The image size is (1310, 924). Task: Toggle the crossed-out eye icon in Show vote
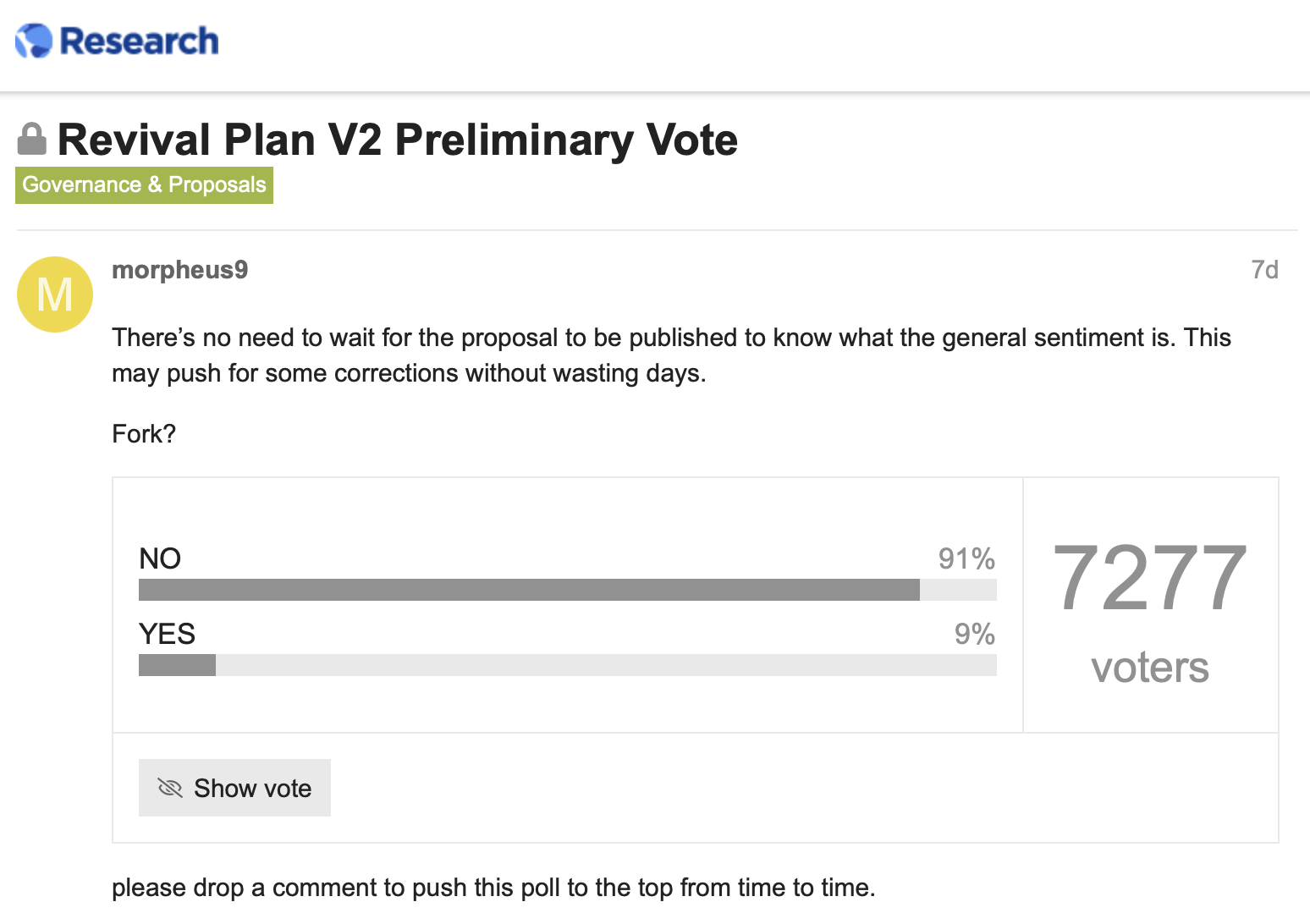(x=170, y=788)
